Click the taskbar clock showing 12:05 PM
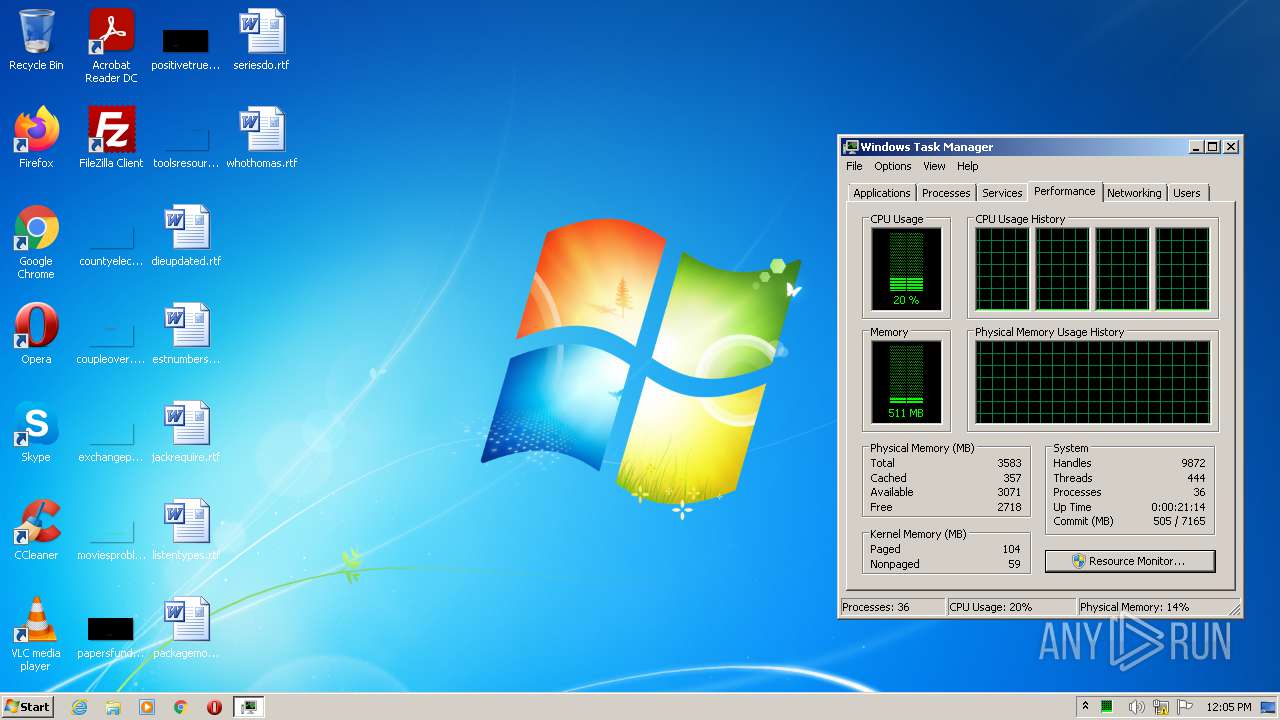The height and width of the screenshot is (720, 1280). [x=1229, y=707]
